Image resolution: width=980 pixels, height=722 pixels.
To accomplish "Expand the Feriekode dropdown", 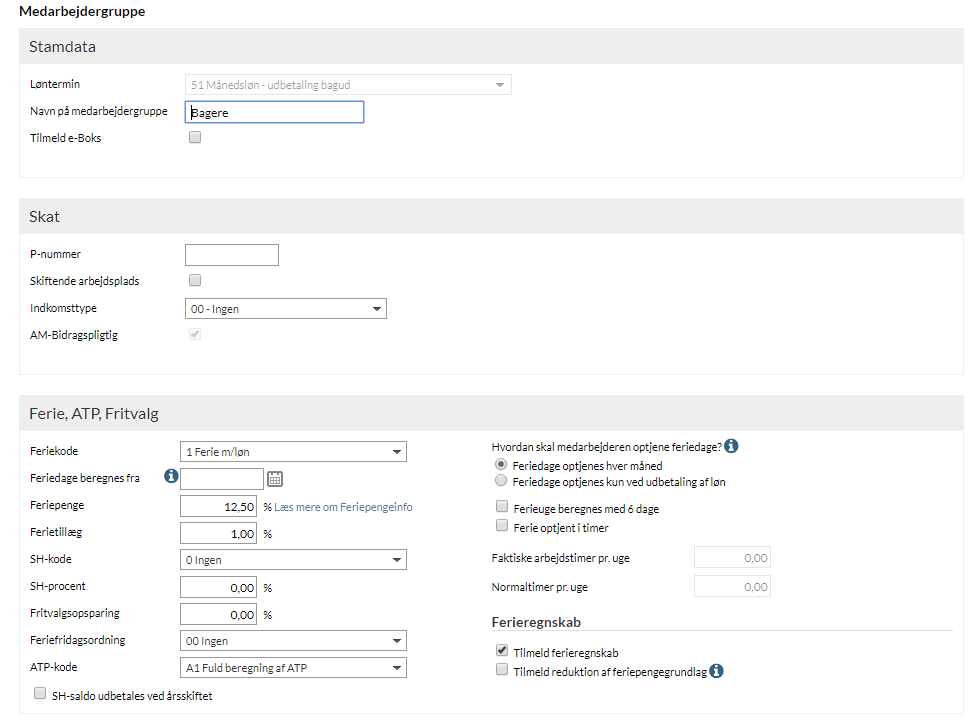I will coord(293,452).
